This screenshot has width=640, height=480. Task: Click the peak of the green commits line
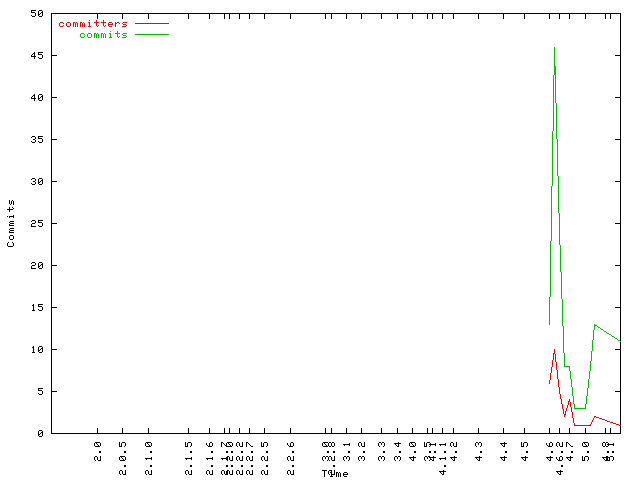click(x=554, y=48)
